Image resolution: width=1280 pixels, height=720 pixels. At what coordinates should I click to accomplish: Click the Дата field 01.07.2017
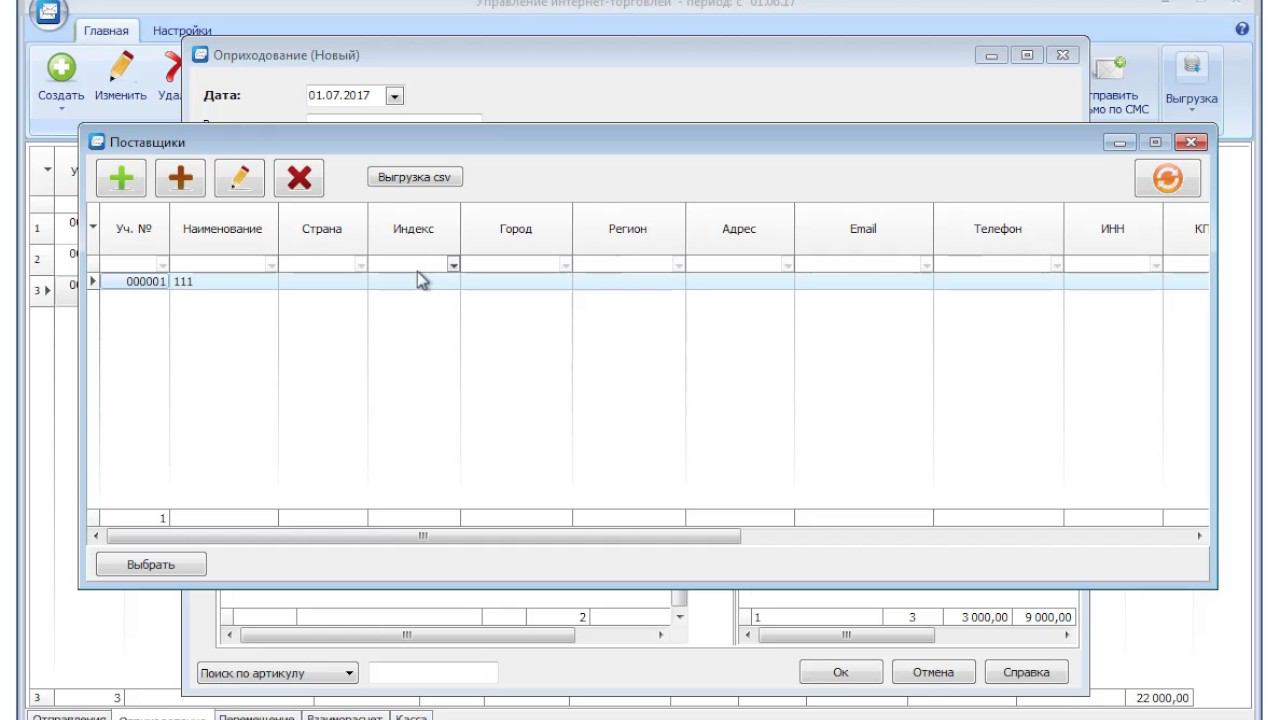(345, 96)
